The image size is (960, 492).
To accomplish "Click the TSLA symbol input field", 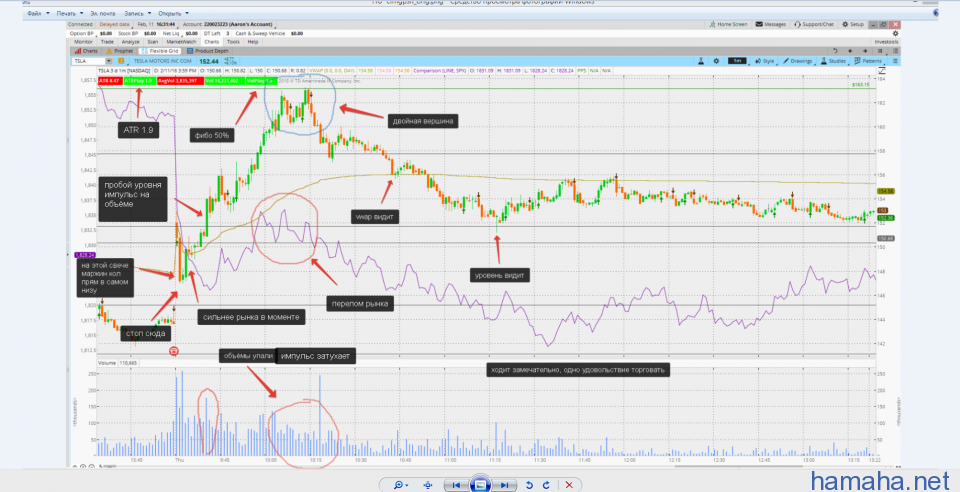I will pos(88,61).
